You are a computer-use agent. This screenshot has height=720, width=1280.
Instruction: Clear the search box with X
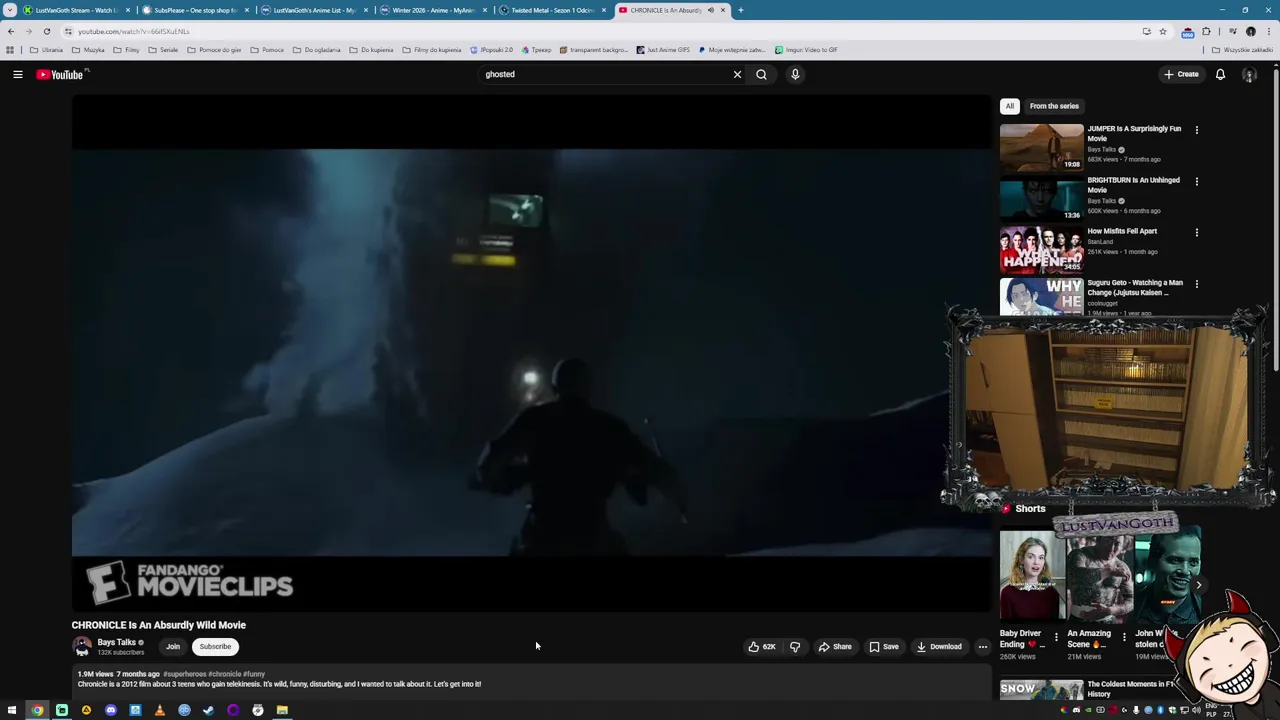pos(737,74)
